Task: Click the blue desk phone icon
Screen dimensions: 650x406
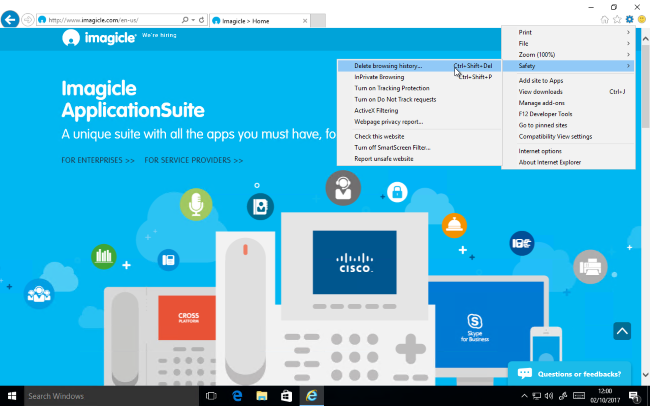Action: click(x=168, y=260)
